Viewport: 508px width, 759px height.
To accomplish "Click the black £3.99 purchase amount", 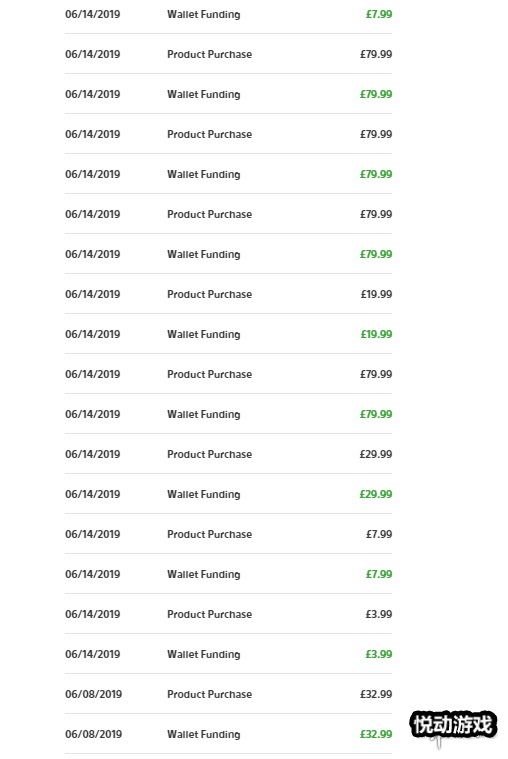I will (379, 614).
